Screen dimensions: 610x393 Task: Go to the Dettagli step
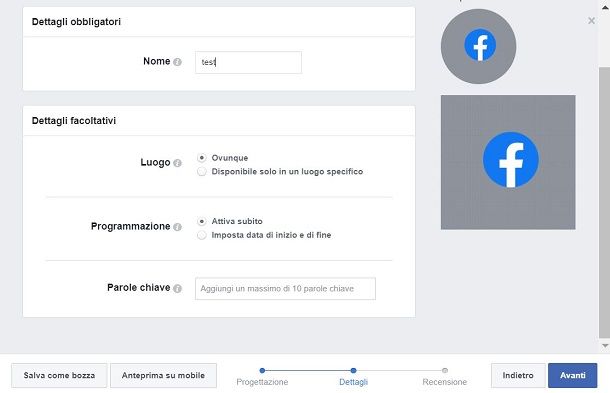[353, 382]
